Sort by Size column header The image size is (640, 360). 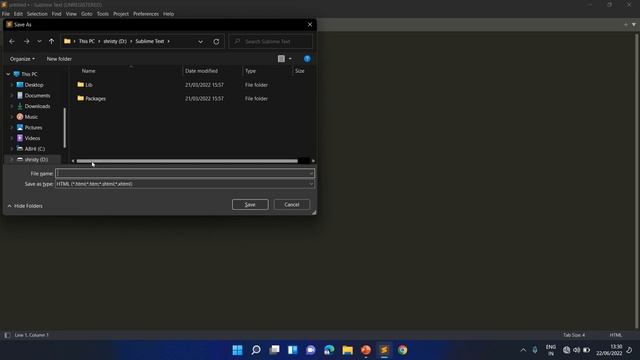point(300,71)
